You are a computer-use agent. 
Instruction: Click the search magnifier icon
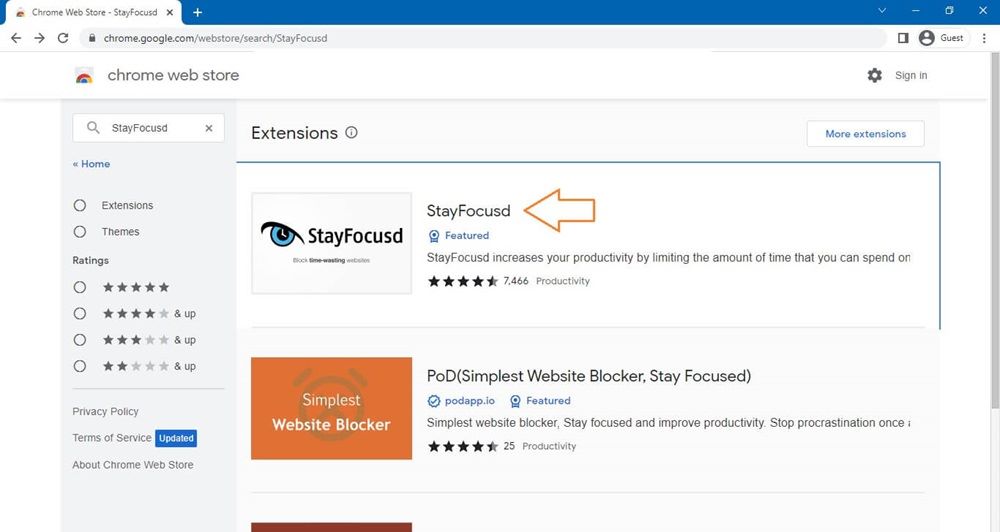coord(93,128)
